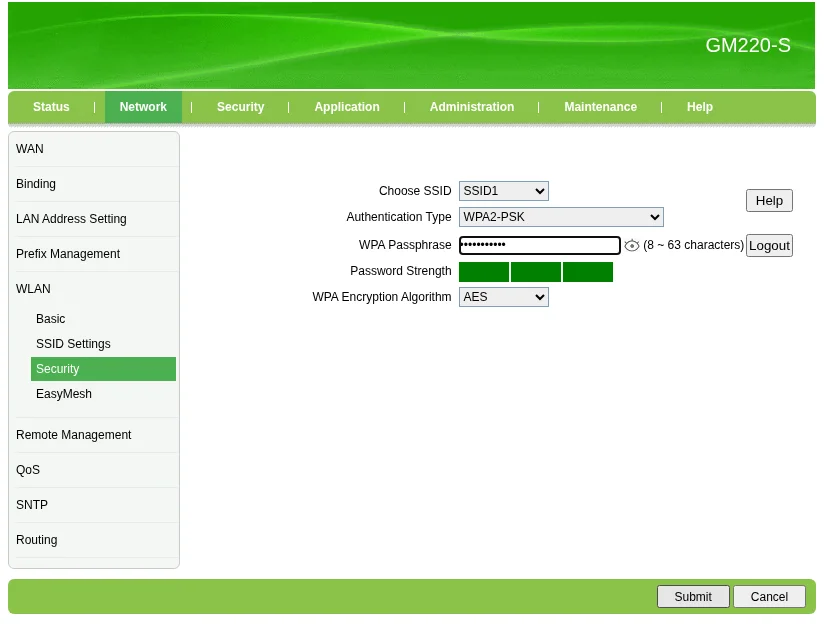Submit the security settings
The width and height of the screenshot is (824, 624).
pos(693,597)
